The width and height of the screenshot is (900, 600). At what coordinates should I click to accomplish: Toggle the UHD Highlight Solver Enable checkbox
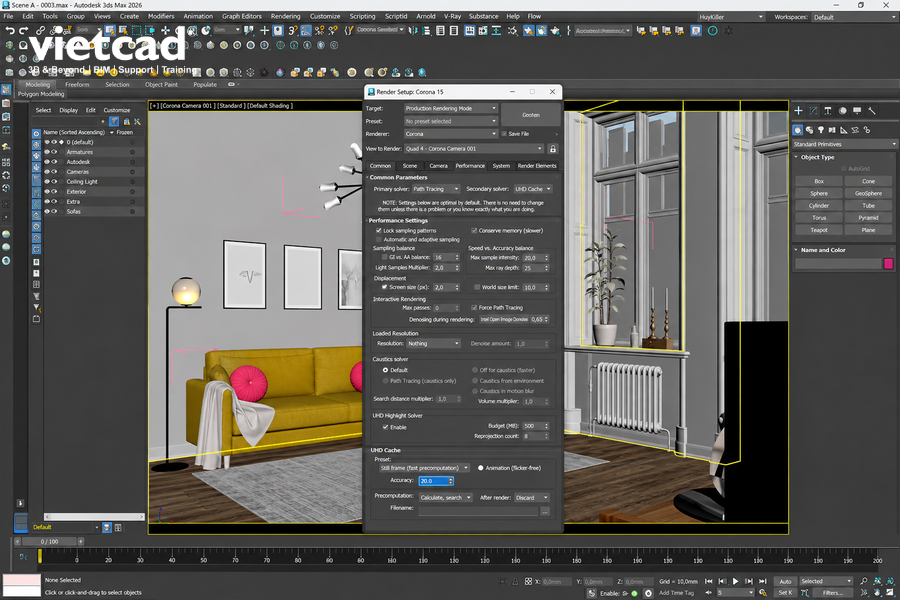[x=386, y=427]
